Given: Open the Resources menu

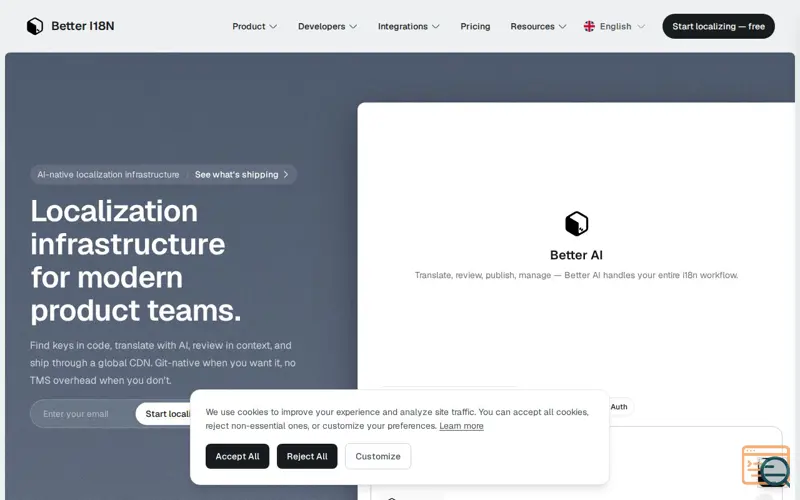Looking at the screenshot, I should pyautogui.click(x=538, y=27).
